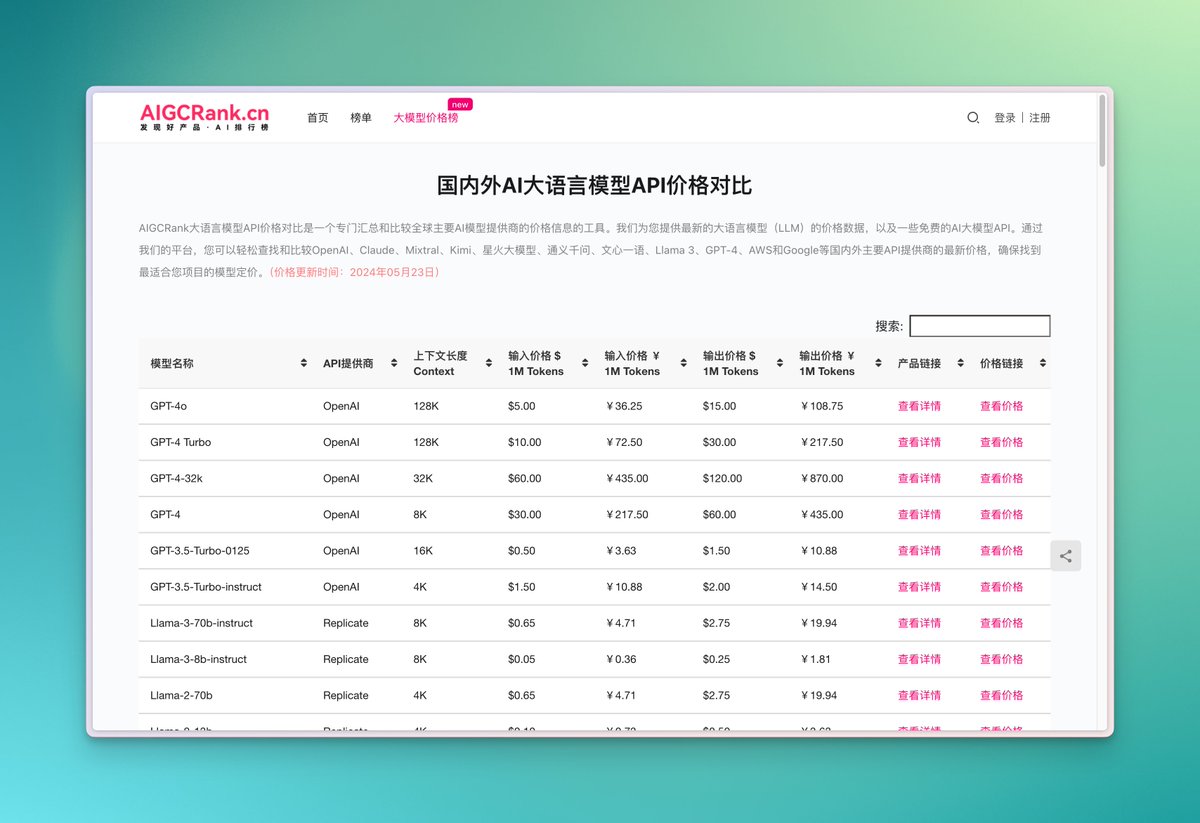
Task: Click the $120.00 output price cell
Action: click(x=722, y=478)
